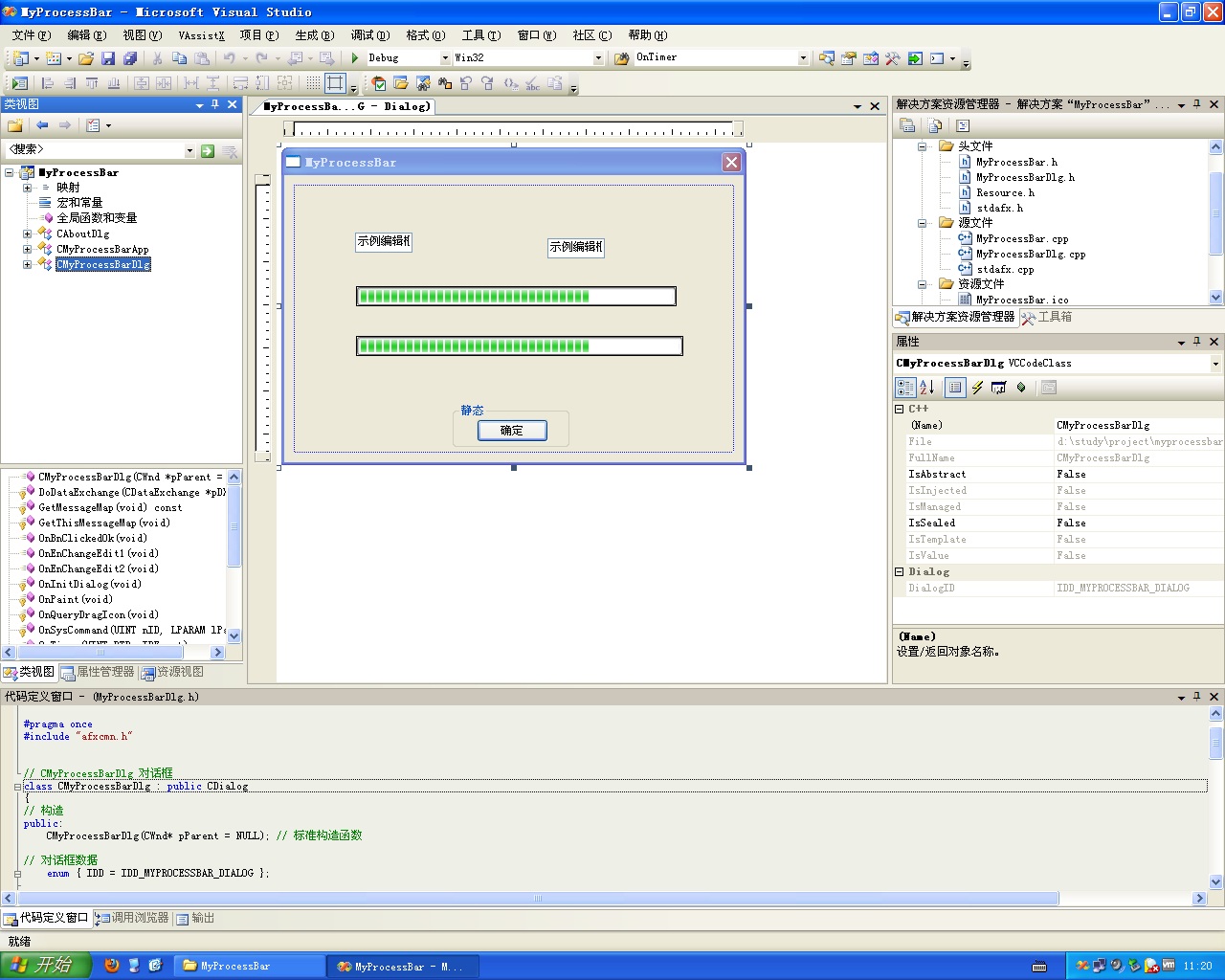Click Class View back arrow
This screenshot has width=1225, height=980.
click(x=42, y=125)
